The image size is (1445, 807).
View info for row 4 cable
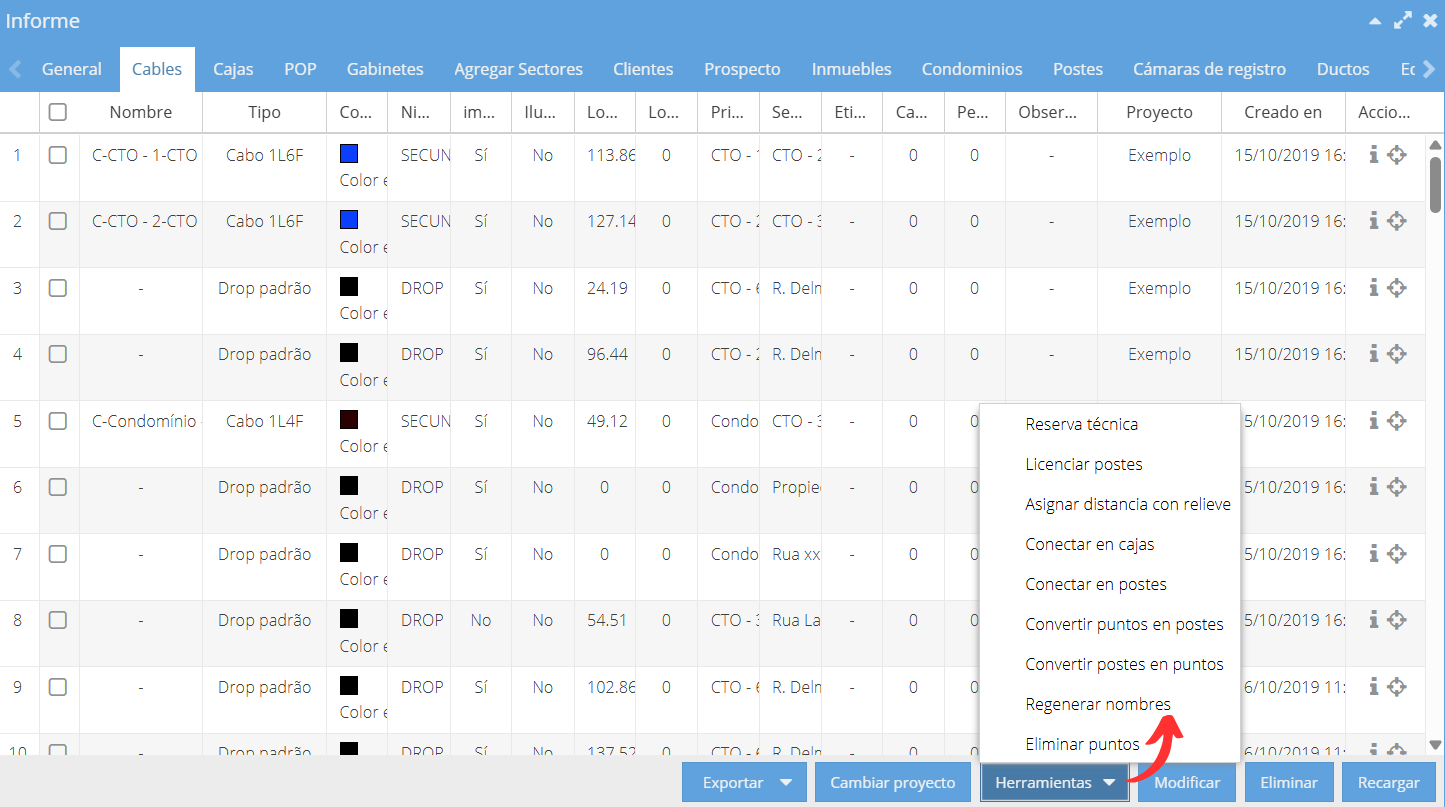1374,354
